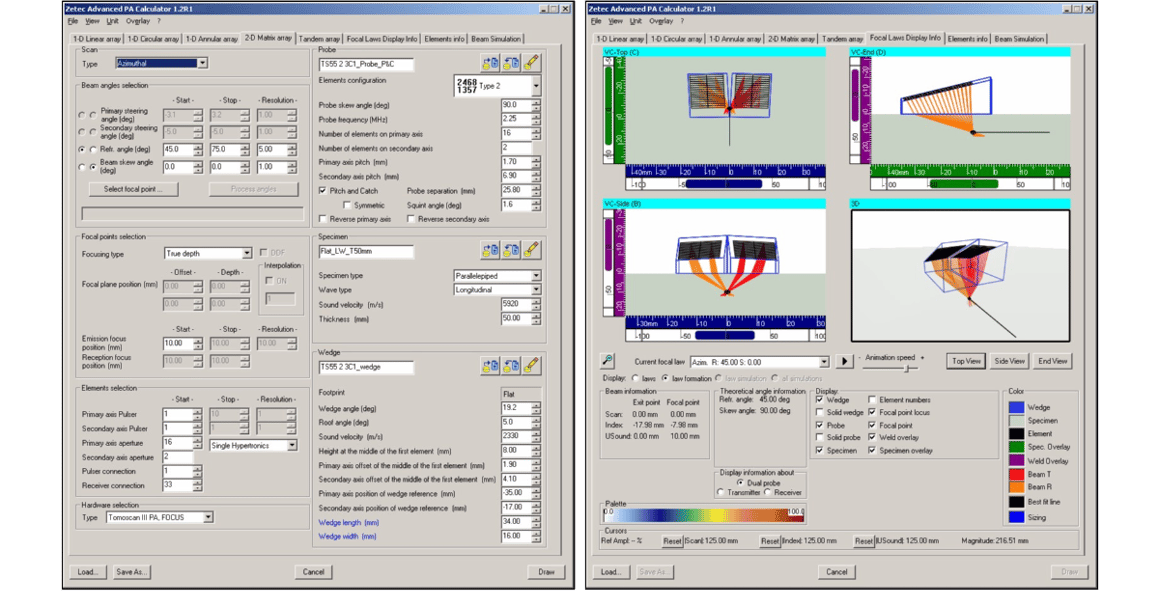Enable the Solid wedge display option
This screenshot has height=606, width=1159.
point(820,412)
